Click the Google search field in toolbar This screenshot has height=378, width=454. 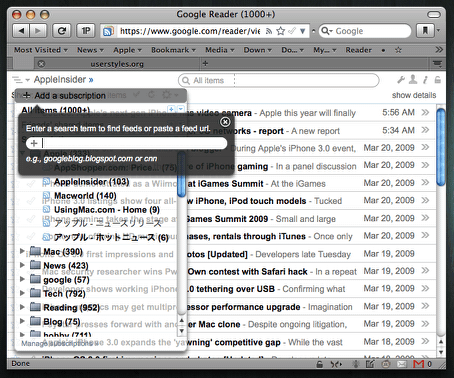365,31
